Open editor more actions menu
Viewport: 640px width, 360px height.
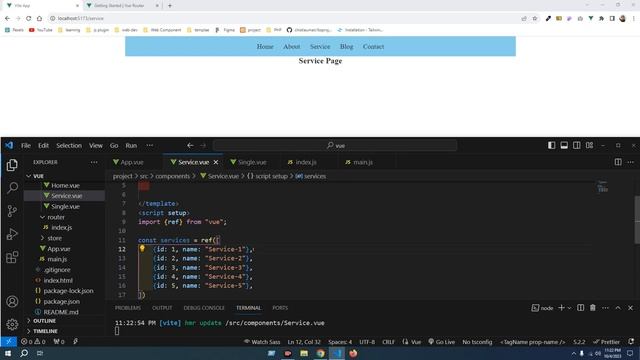[631, 162]
